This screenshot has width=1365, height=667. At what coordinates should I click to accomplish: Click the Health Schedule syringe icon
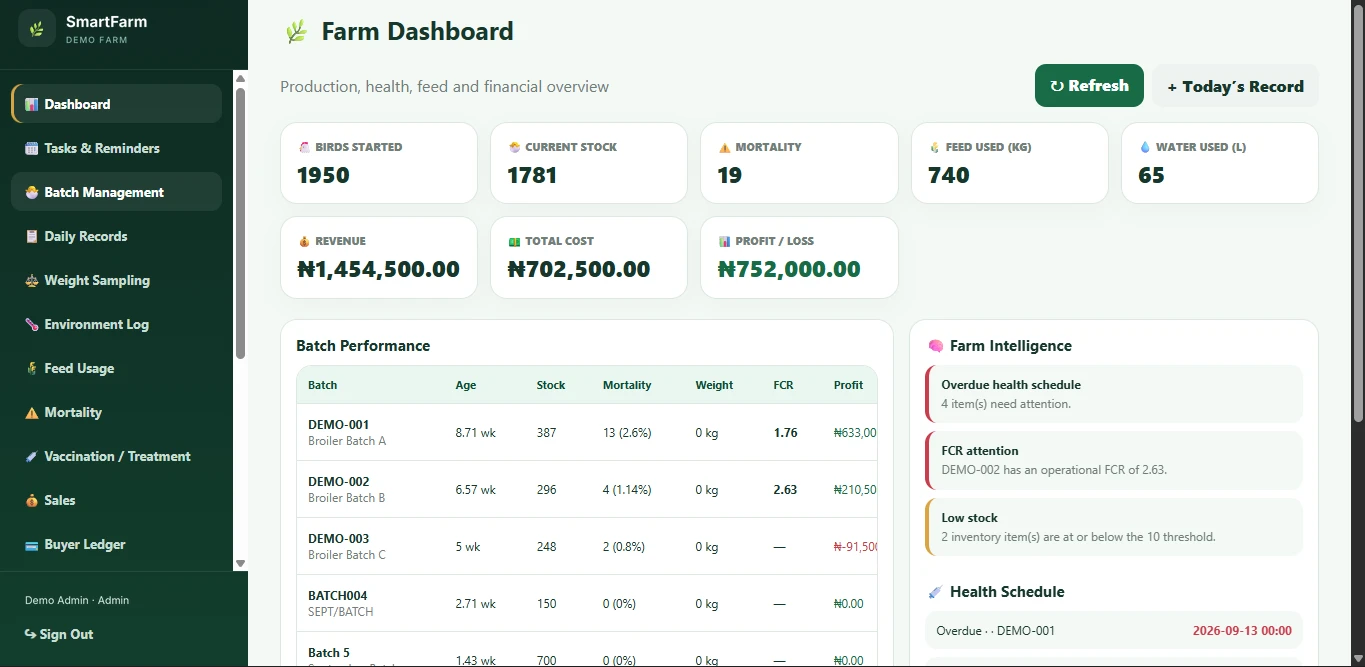[x=935, y=592]
